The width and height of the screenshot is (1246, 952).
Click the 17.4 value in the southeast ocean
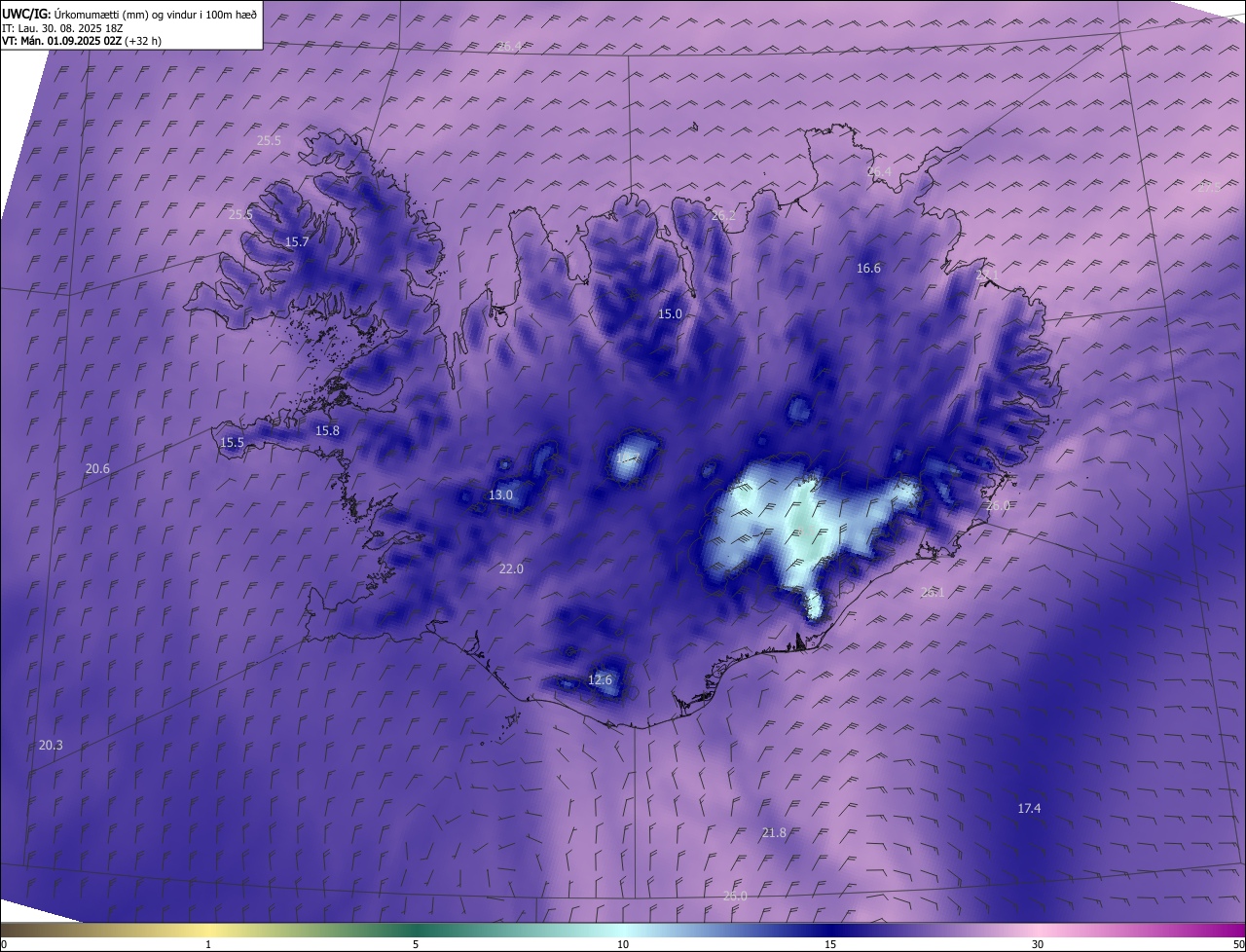pos(1029,808)
